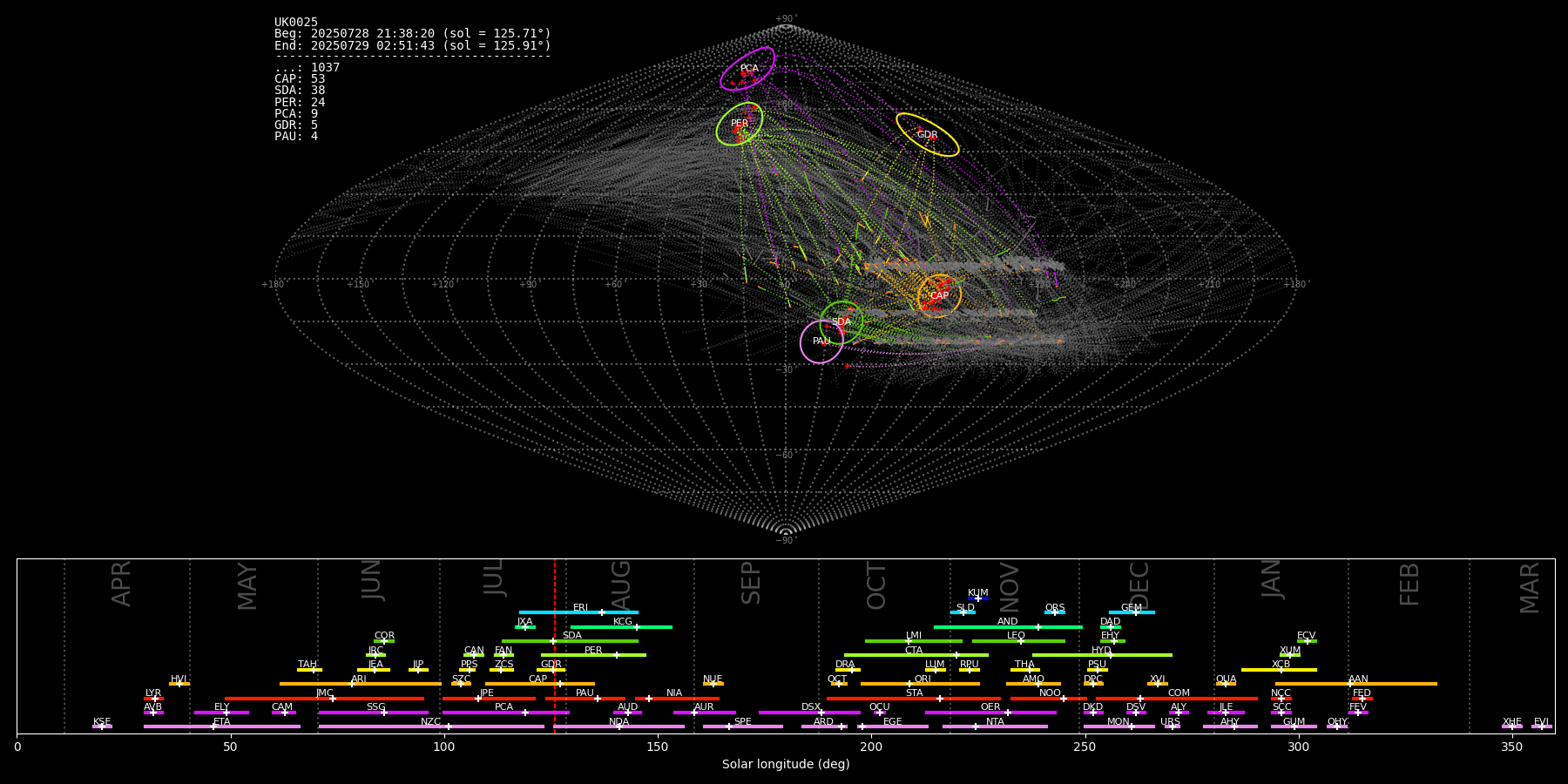The image size is (1568, 784).
Task: Click the UK0025 station title text
Action: coord(296,23)
